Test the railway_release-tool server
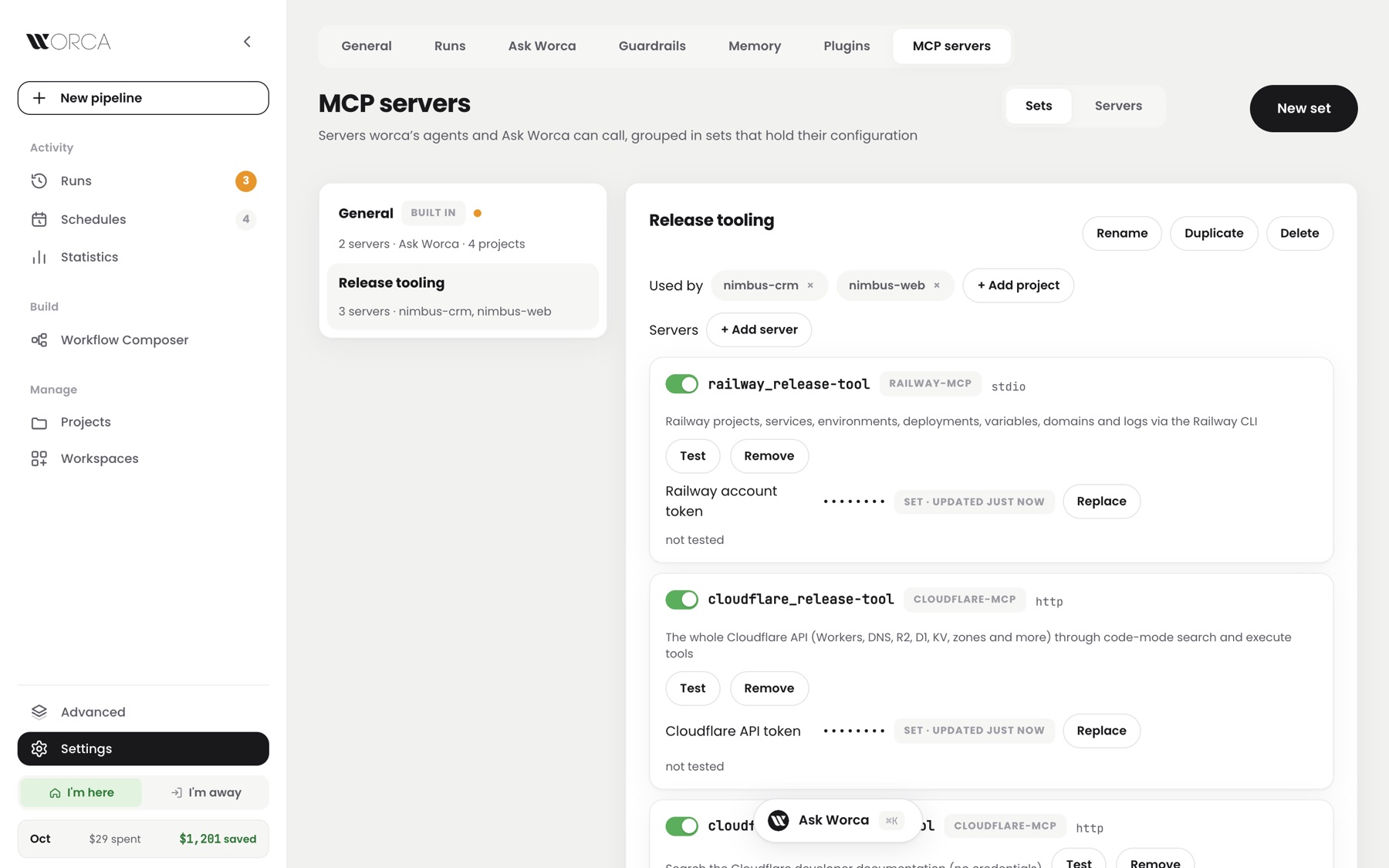The image size is (1389, 868). 693,456
